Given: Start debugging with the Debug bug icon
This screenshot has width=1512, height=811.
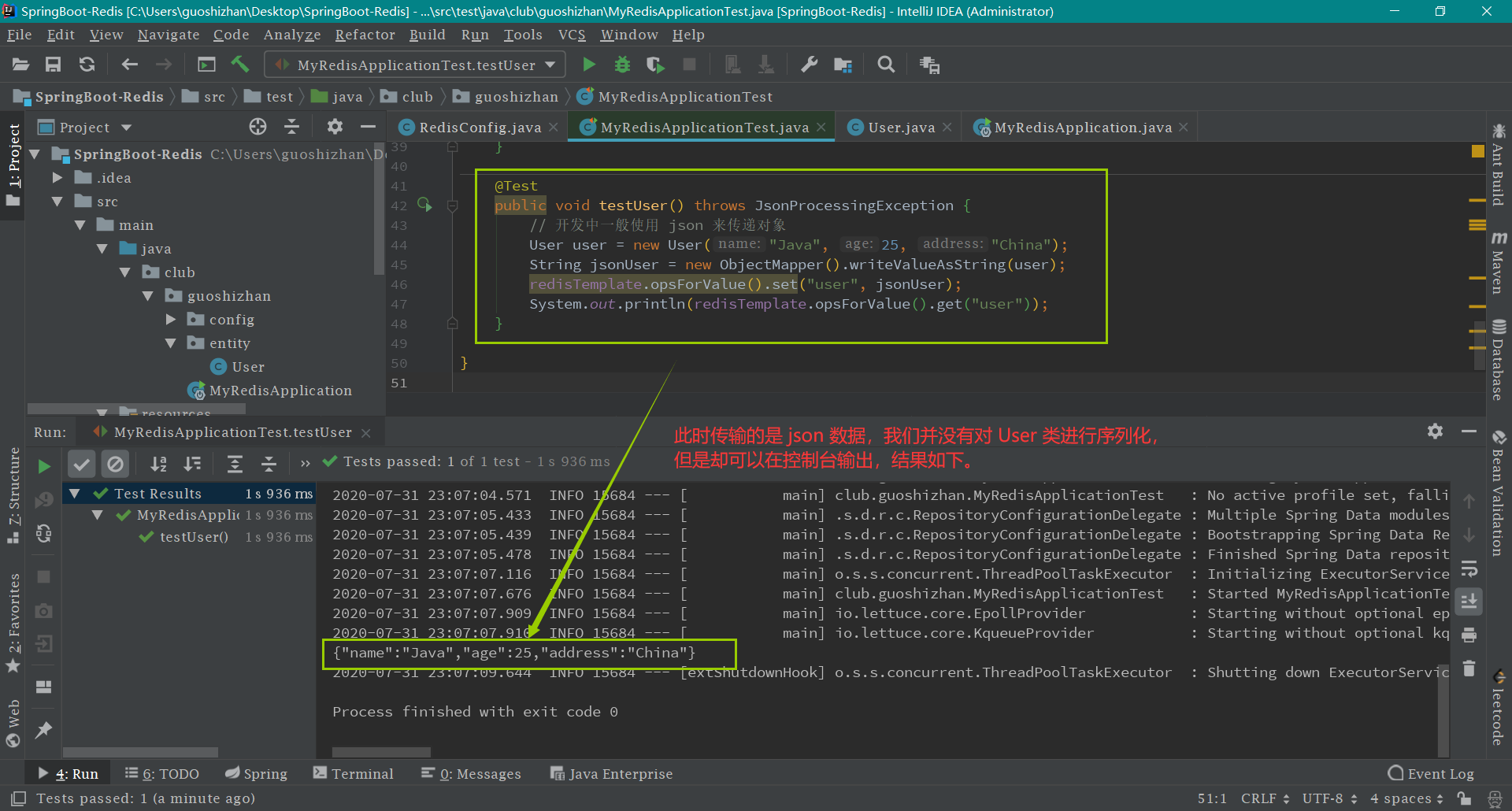Looking at the screenshot, I should (x=622, y=65).
